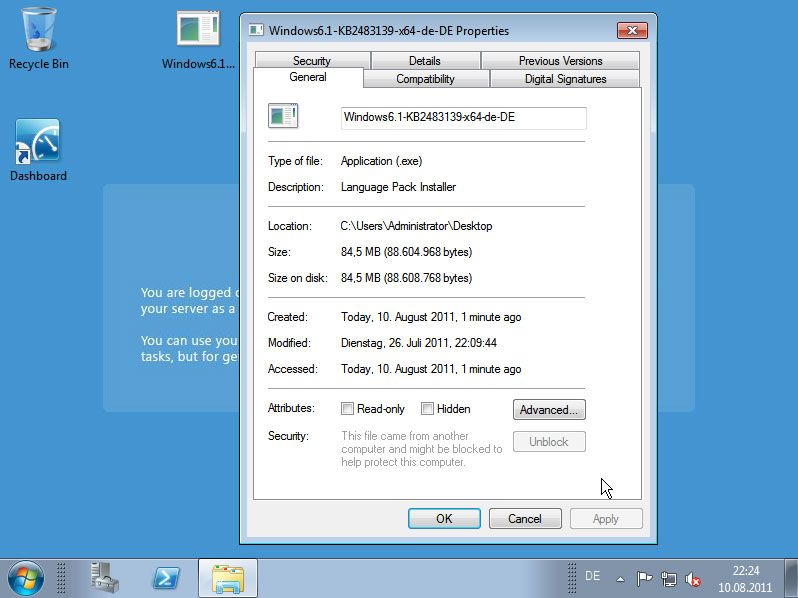Screen dimensions: 798x598
Task: Select the General tab
Action: pos(308,77)
